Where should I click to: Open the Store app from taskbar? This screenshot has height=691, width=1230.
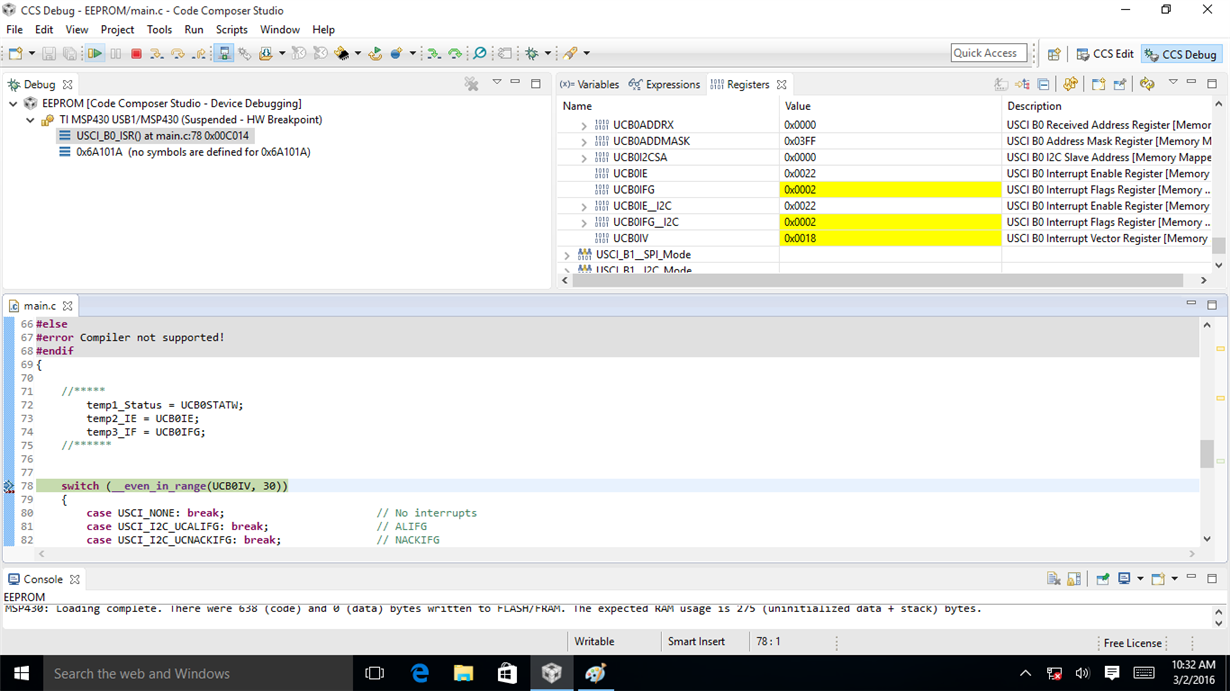point(508,673)
